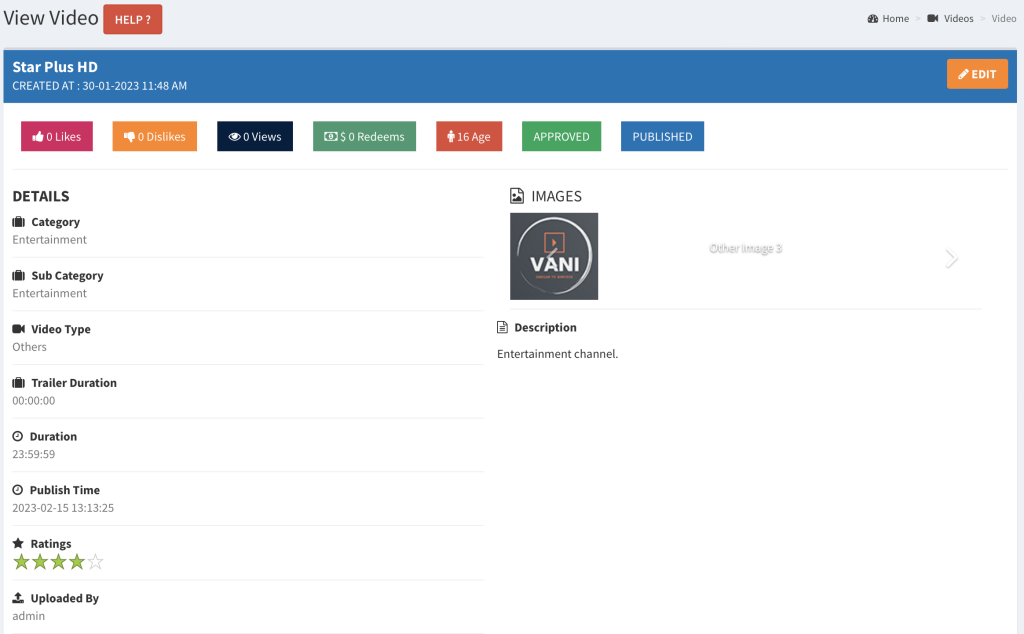
Task: Click the 0 Likes badge
Action: pyautogui.click(x=57, y=136)
